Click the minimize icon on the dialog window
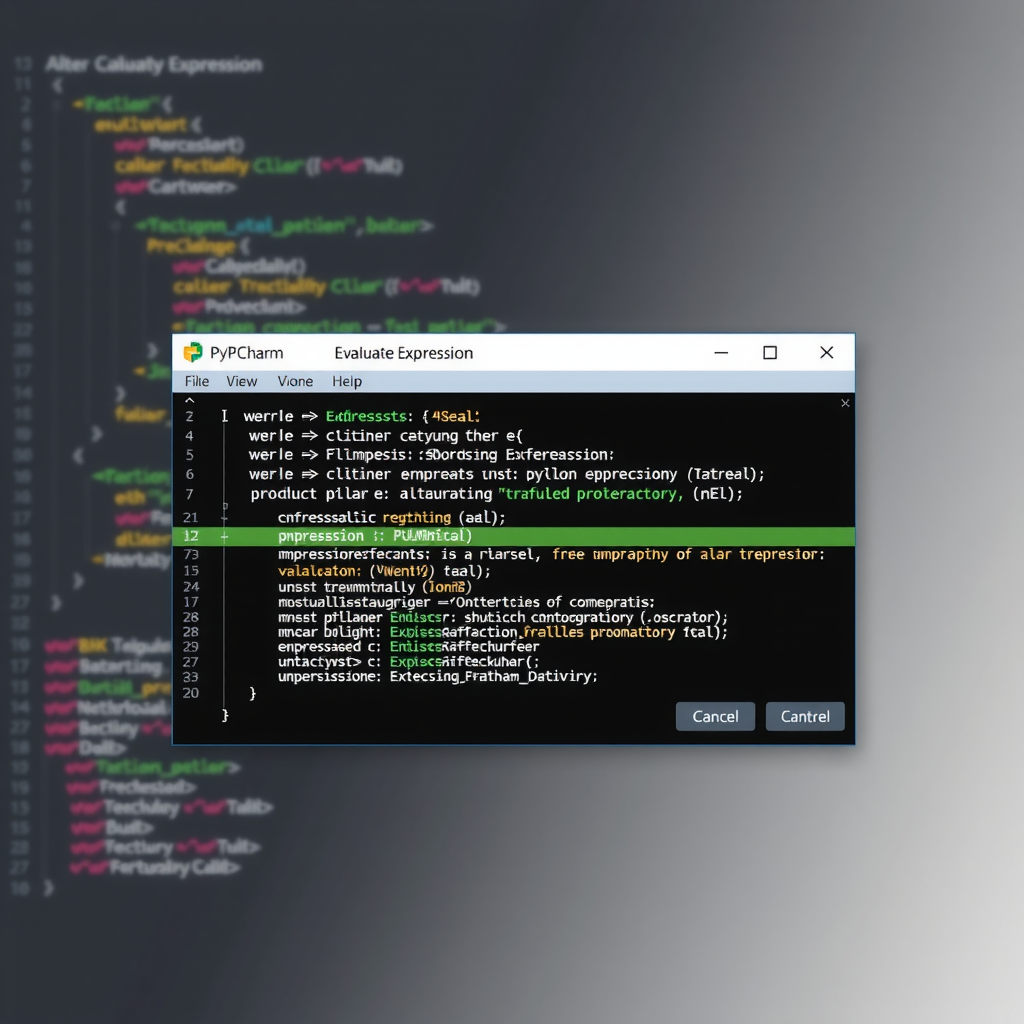 pyautogui.click(x=720, y=353)
